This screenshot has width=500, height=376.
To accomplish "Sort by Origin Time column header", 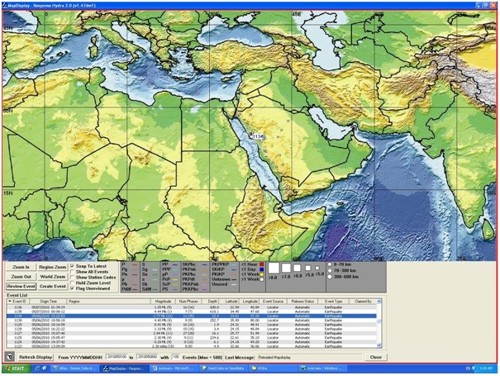I will click(49, 301).
